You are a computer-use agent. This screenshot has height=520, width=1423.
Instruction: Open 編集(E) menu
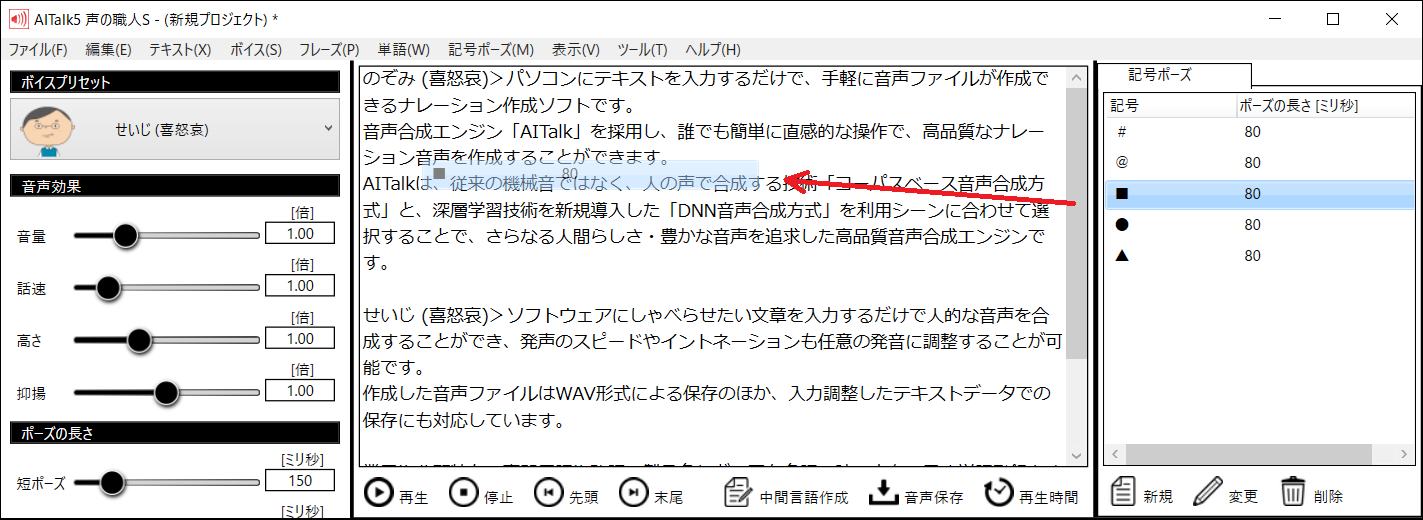(x=108, y=50)
